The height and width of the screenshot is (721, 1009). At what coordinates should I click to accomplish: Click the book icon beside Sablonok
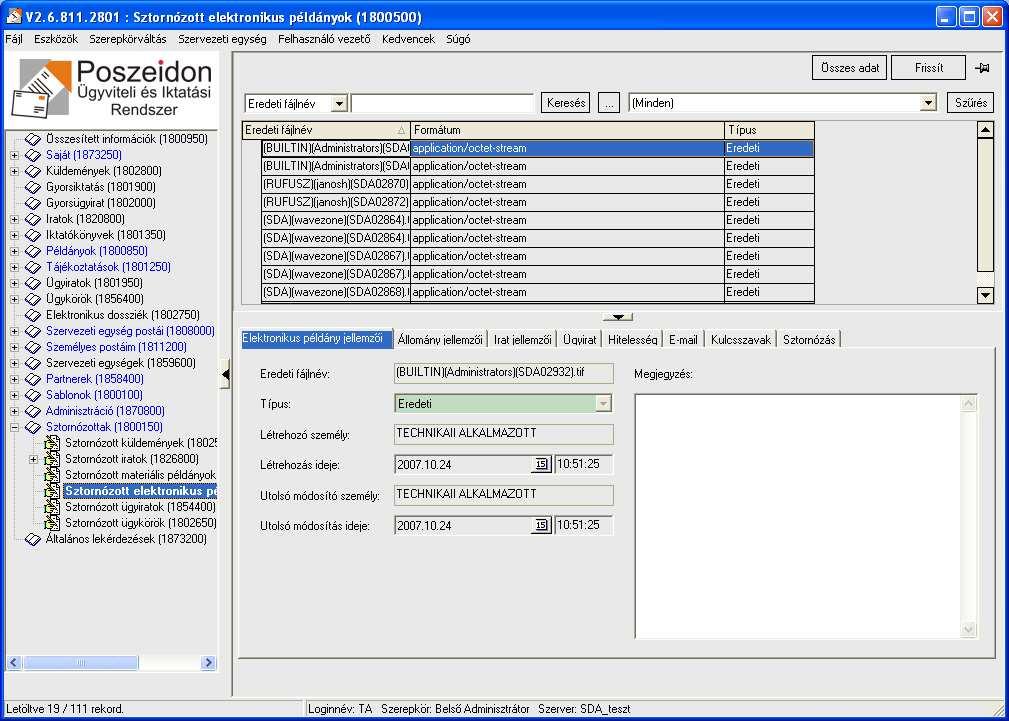33,395
